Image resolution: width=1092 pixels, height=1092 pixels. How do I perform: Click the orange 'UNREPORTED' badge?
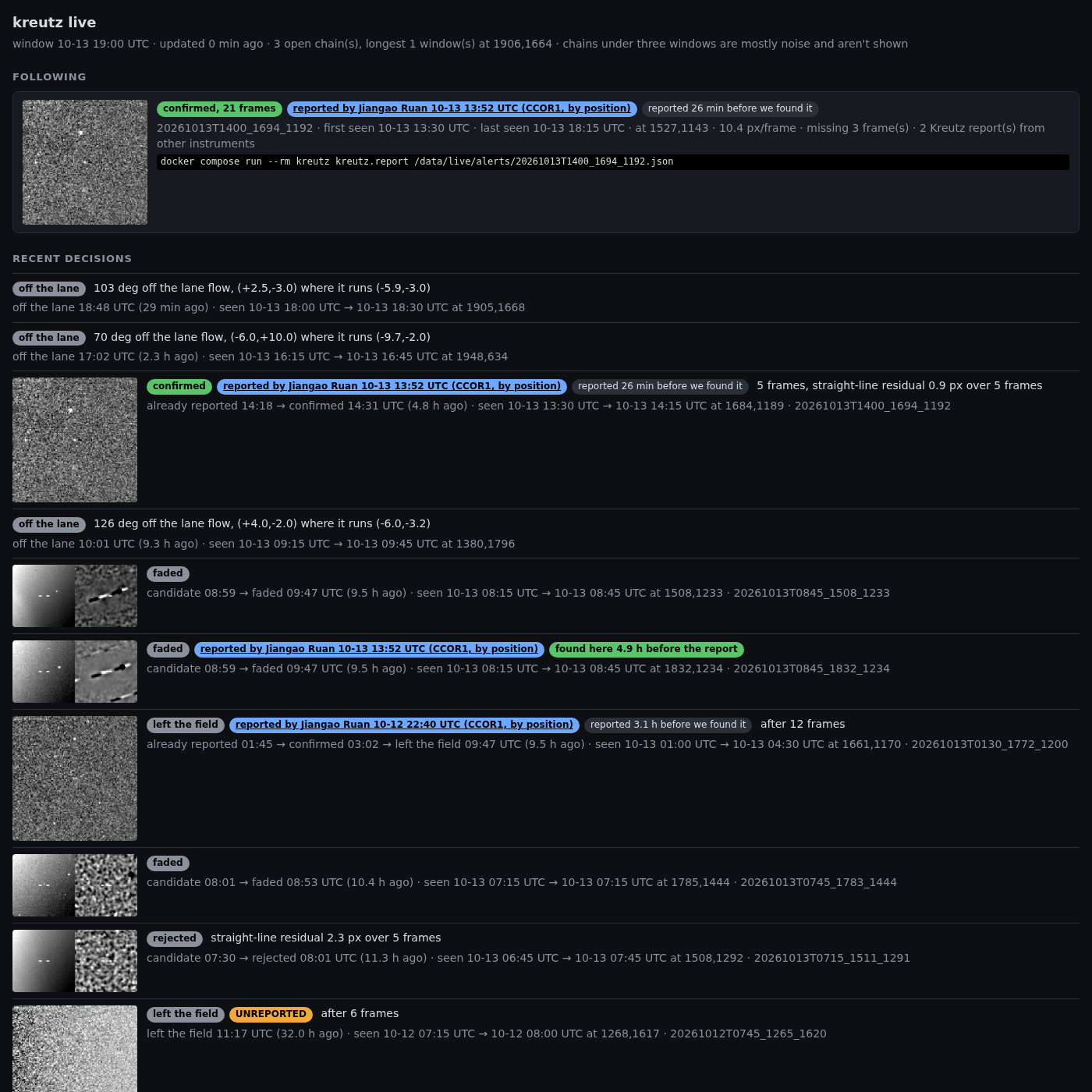click(x=271, y=1014)
